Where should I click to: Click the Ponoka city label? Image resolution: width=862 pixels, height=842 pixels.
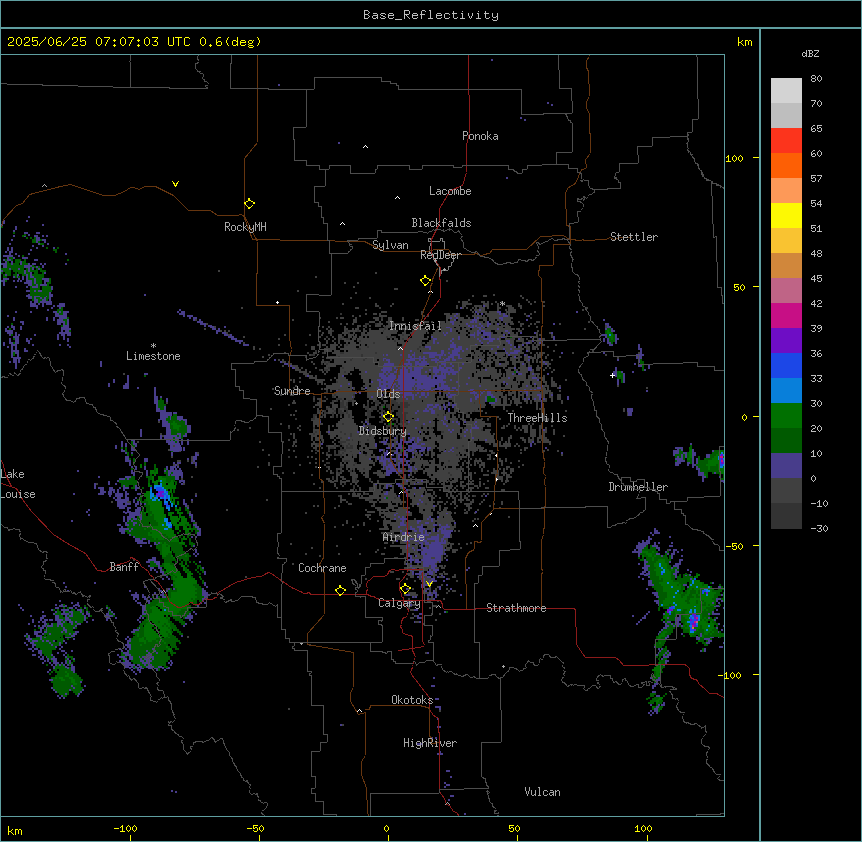[x=480, y=136]
